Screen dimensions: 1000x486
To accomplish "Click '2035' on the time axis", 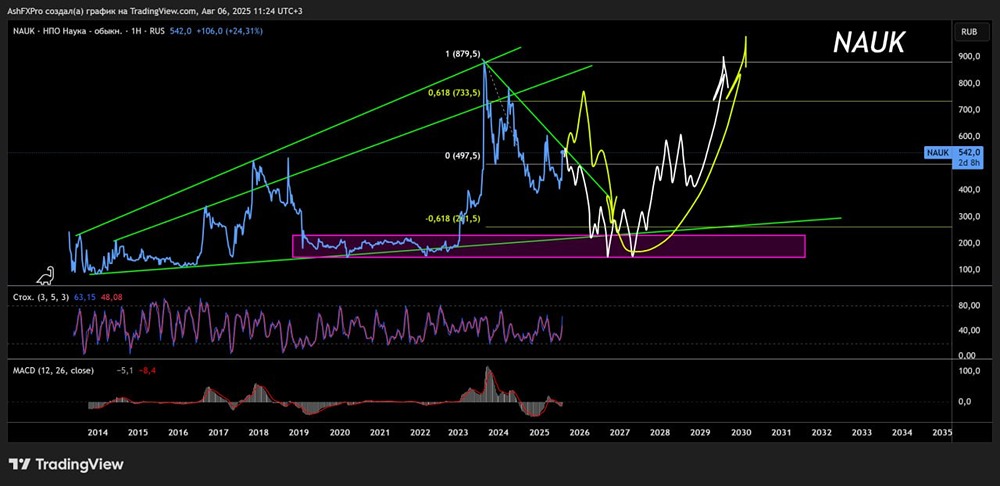I will (x=942, y=432).
